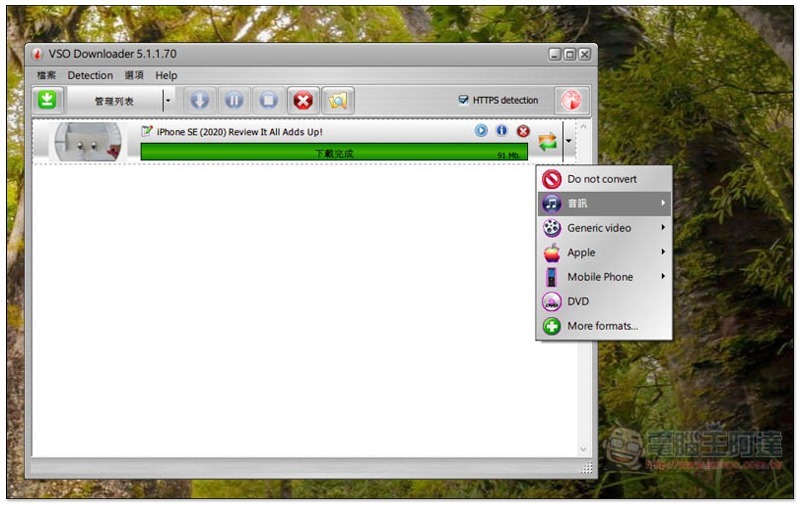Play the iPhone SE video item
Screen dimensions: 800x505
coord(481,131)
